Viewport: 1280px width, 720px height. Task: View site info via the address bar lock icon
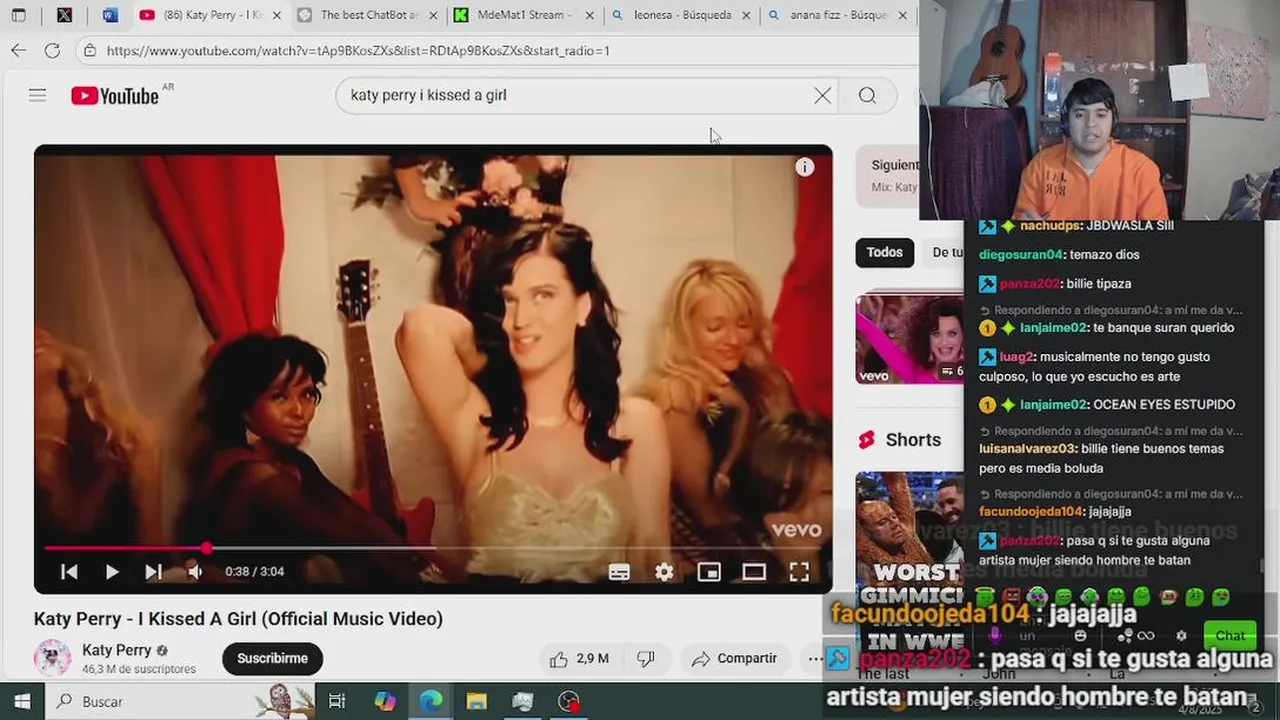point(90,50)
